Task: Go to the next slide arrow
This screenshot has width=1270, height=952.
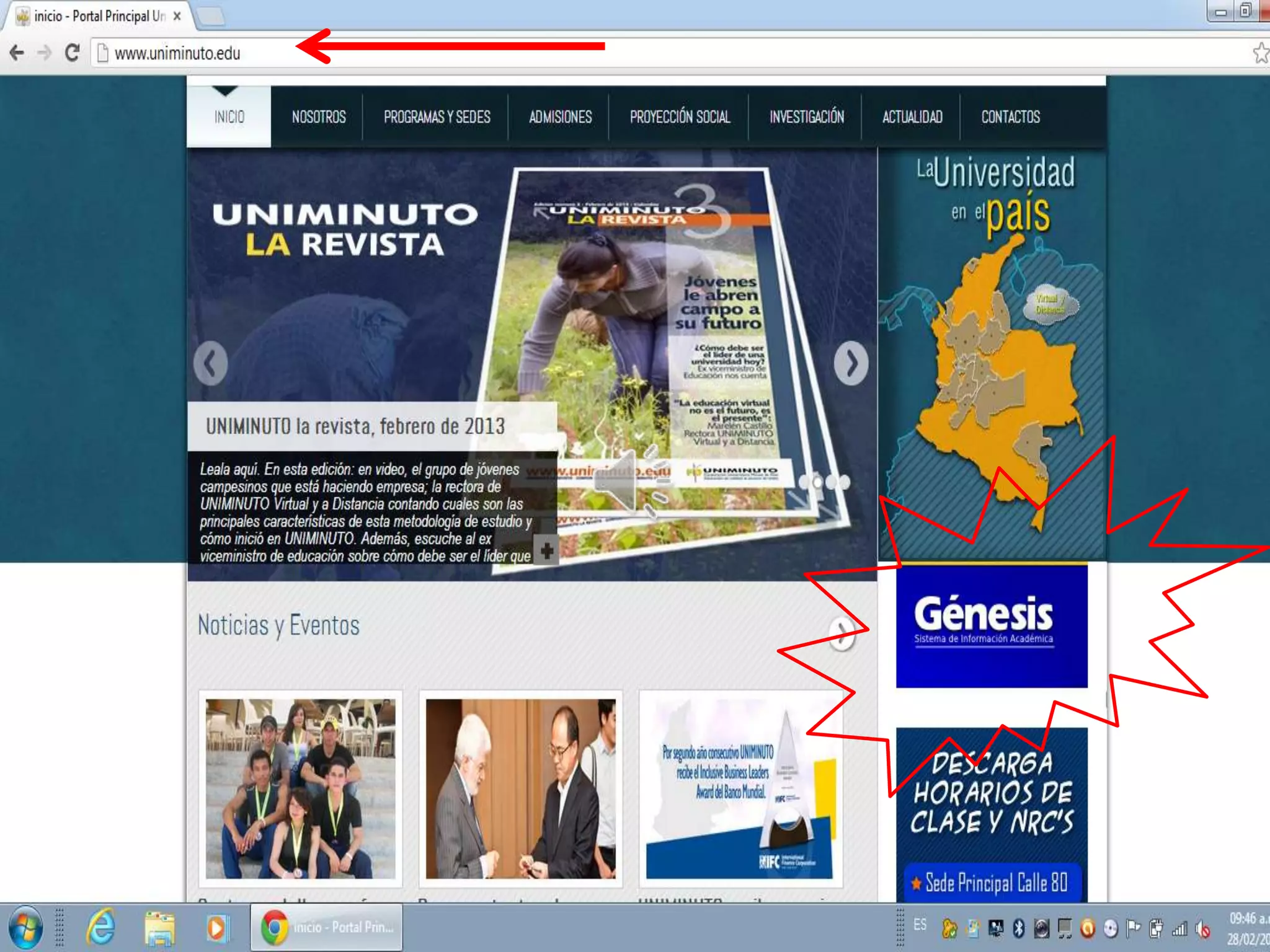Action: click(850, 364)
